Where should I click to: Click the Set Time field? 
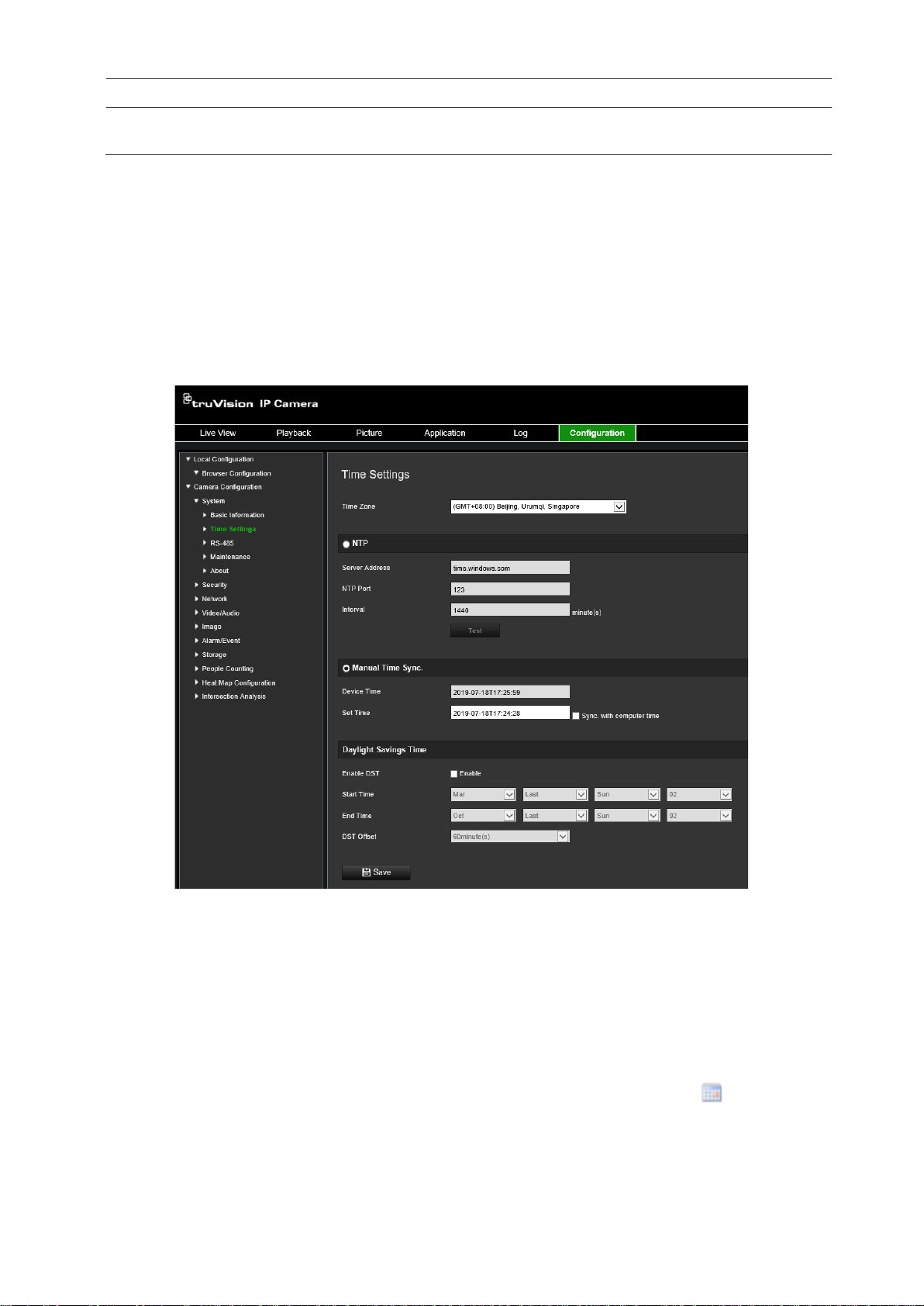tap(510, 713)
